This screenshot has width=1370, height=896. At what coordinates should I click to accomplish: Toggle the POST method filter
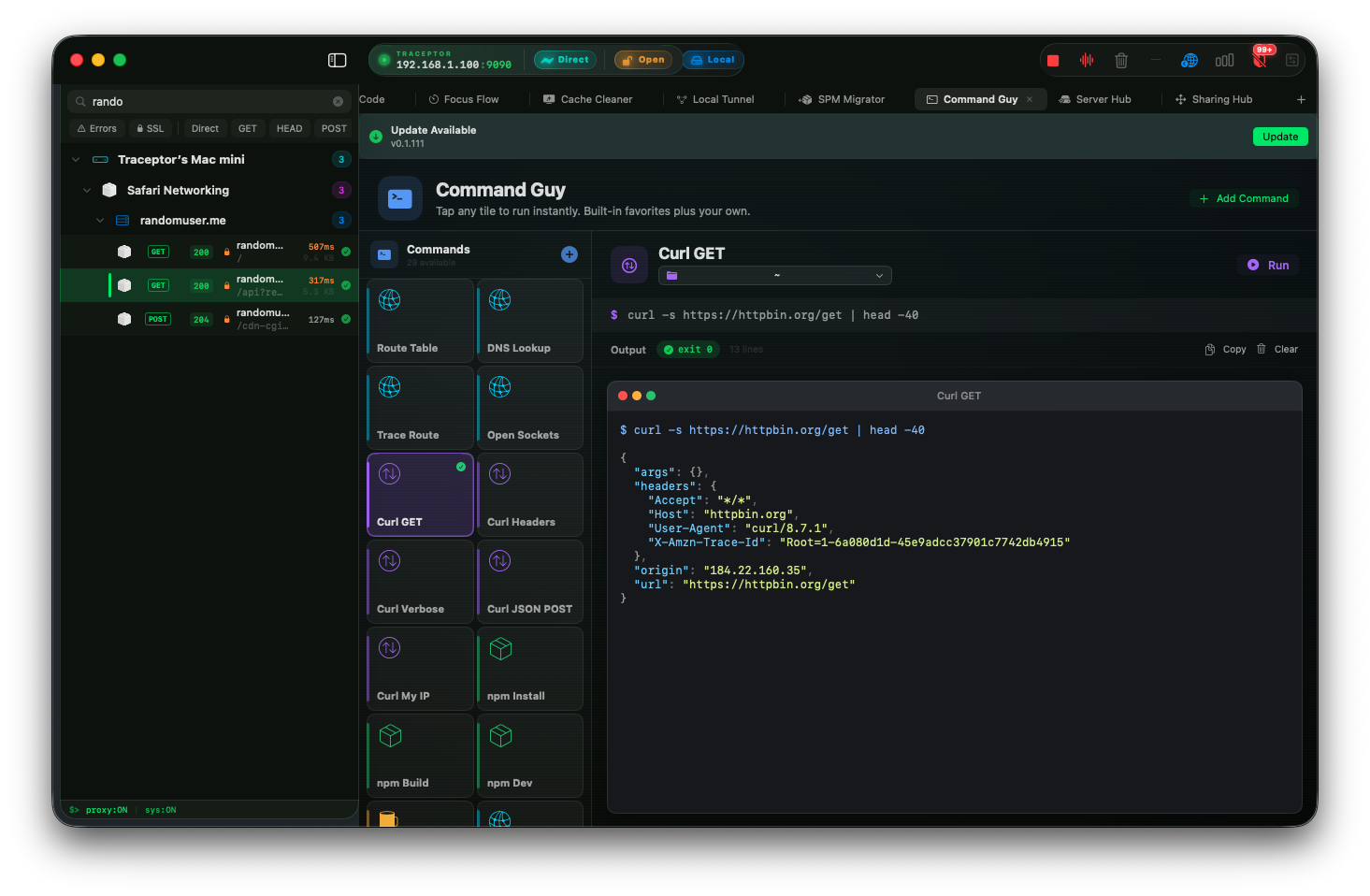pyautogui.click(x=334, y=128)
